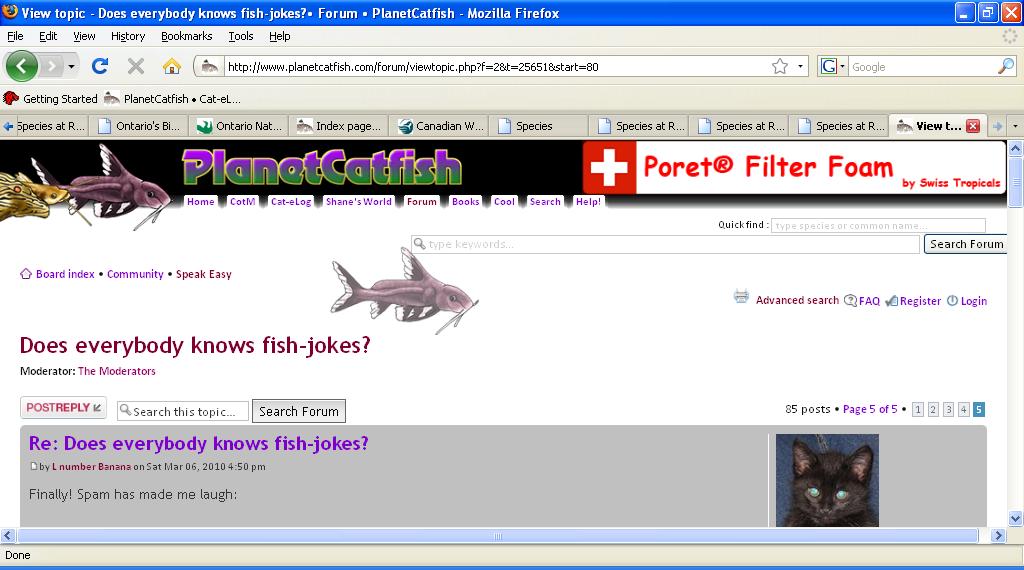Click the PlanetCatfish logo banner
1024x570 pixels.
[x=322, y=167]
